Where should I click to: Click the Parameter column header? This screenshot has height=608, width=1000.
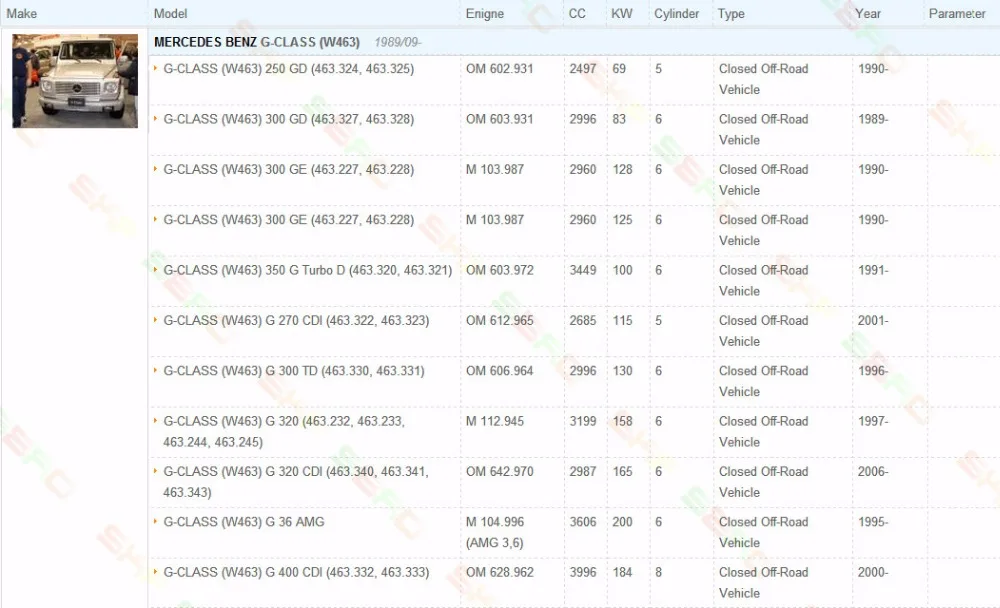pyautogui.click(x=957, y=13)
